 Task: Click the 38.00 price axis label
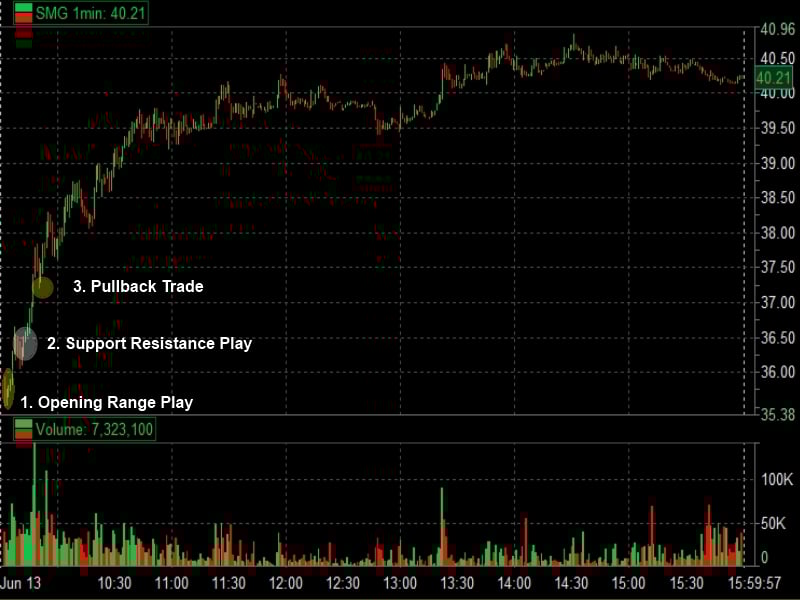click(x=777, y=233)
